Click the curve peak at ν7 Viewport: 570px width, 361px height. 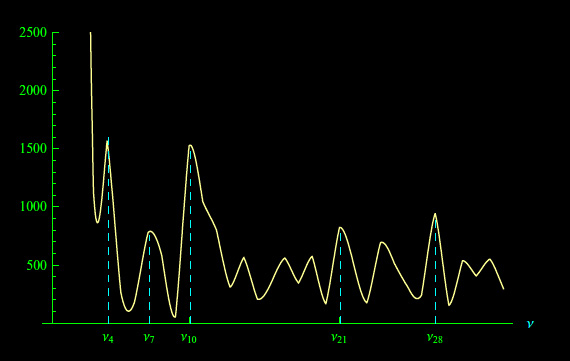[150, 231]
